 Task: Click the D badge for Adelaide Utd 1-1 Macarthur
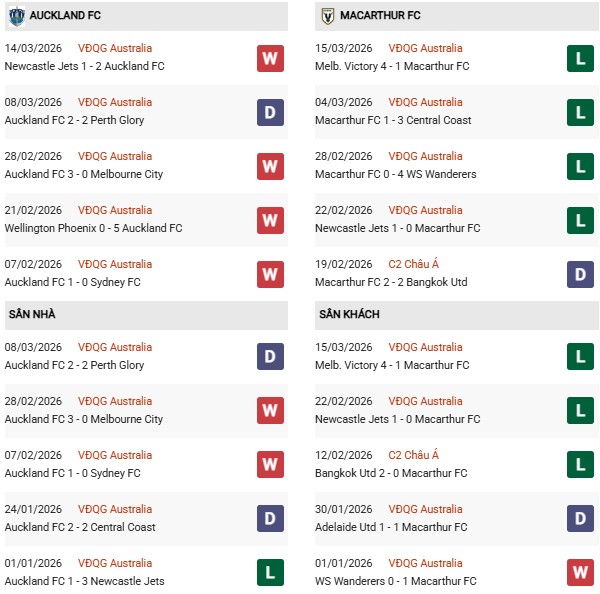click(580, 519)
